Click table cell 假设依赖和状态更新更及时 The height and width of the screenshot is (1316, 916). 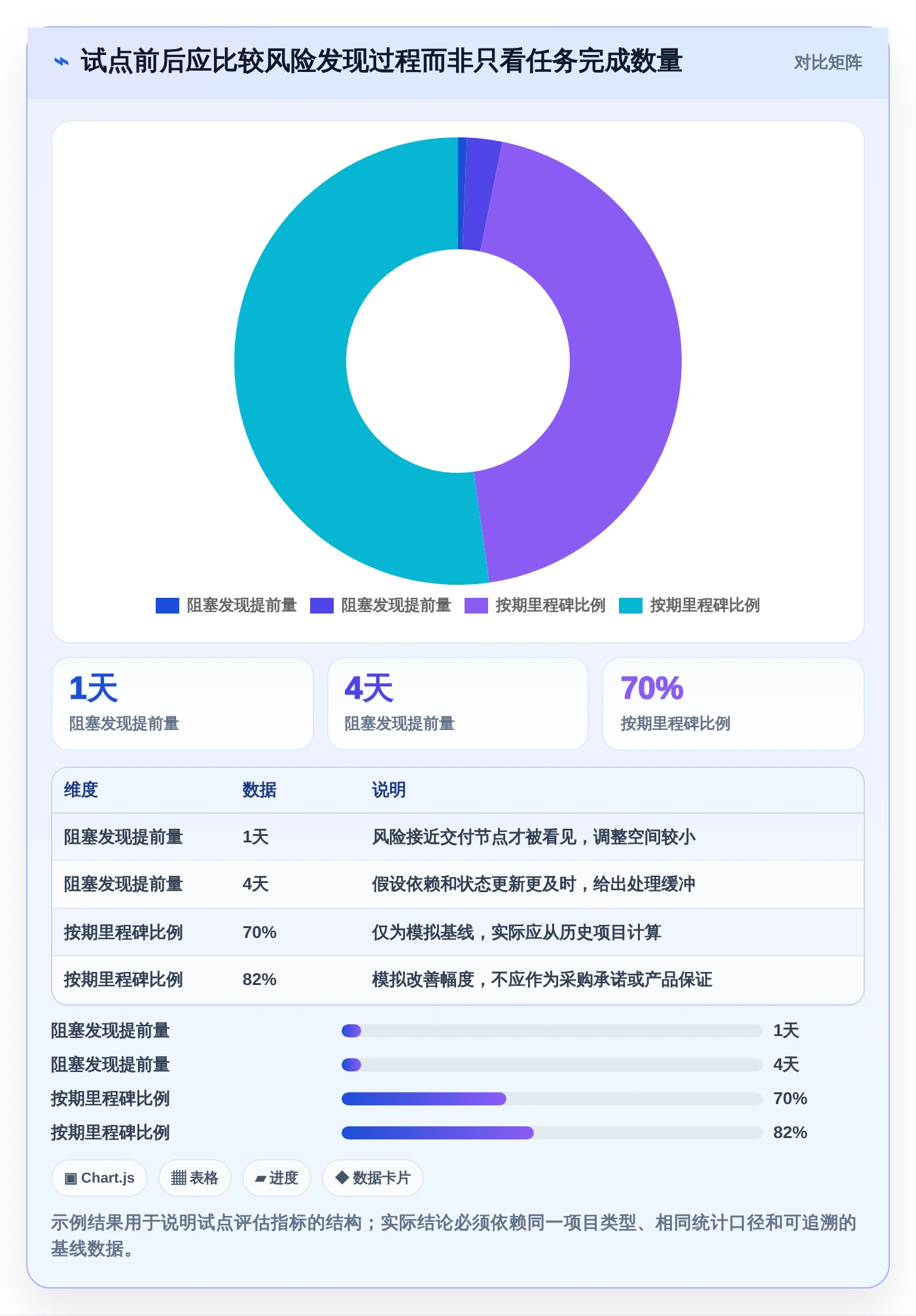[x=534, y=884]
